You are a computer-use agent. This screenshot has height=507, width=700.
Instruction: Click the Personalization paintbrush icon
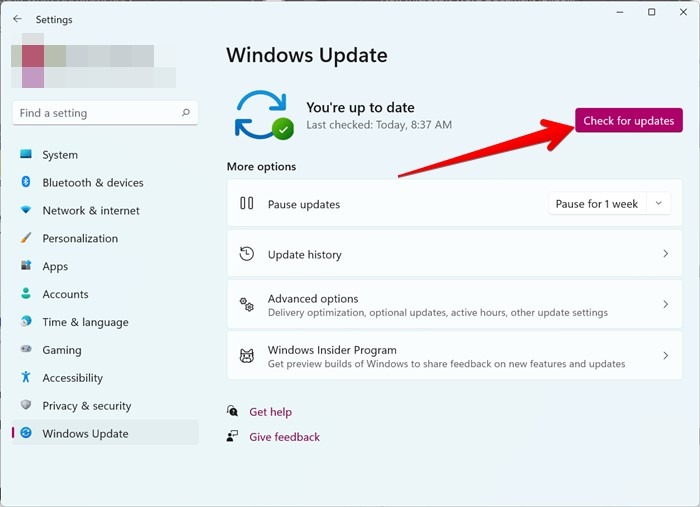point(26,237)
